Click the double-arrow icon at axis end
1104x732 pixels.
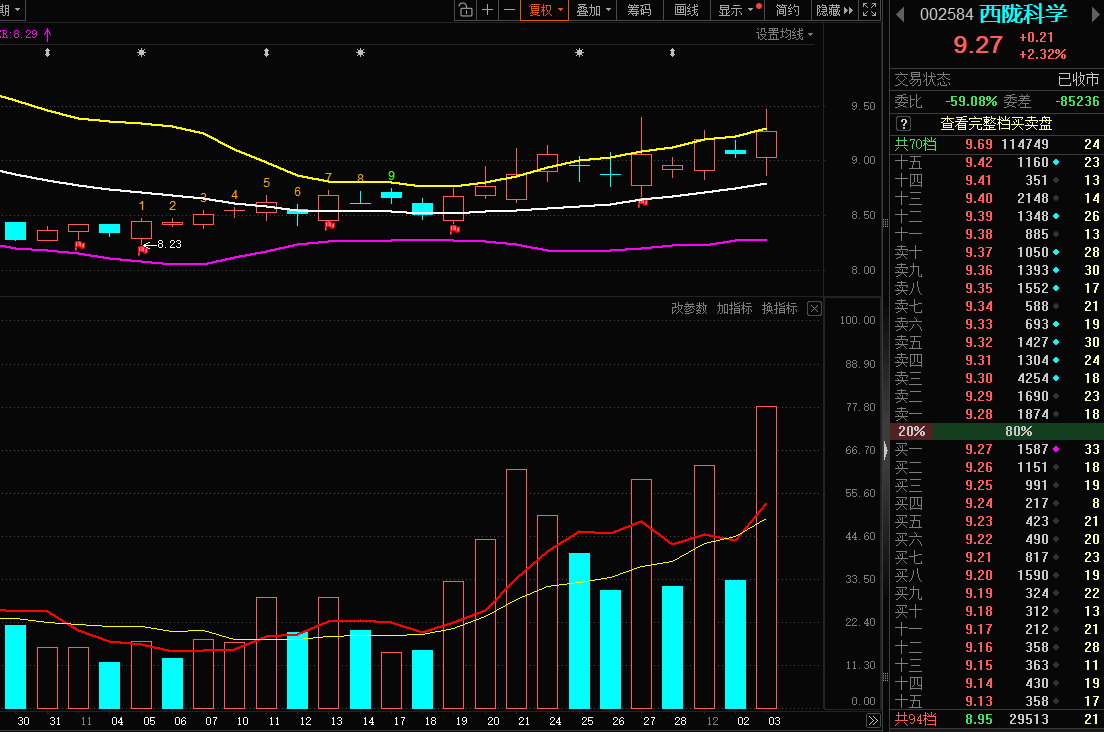click(873, 721)
